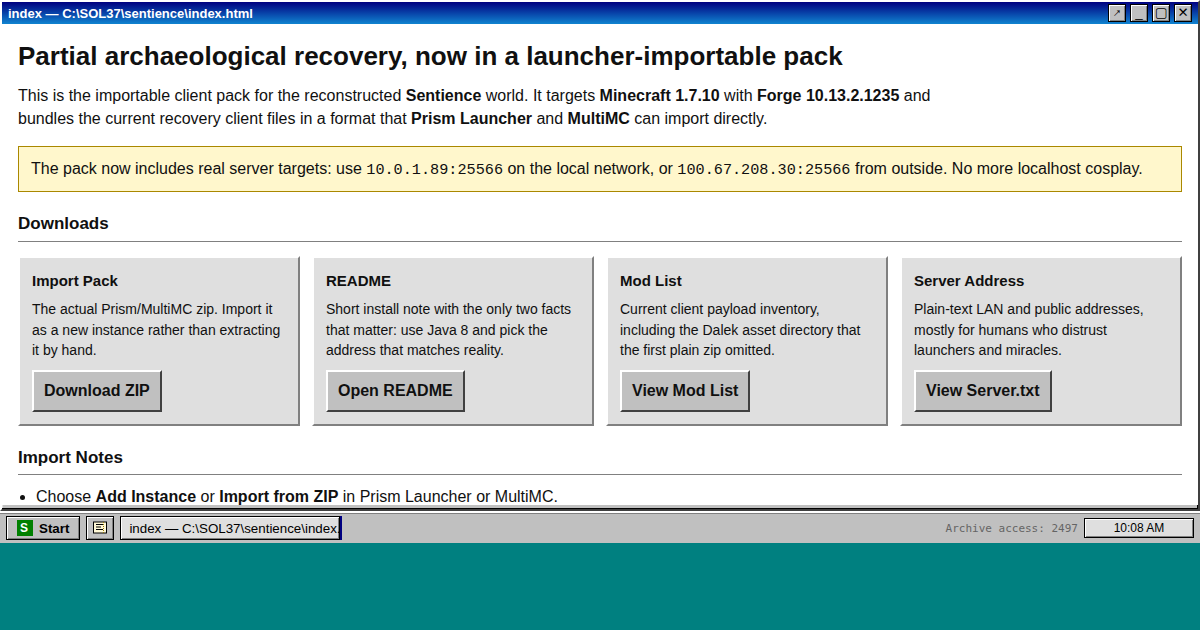Click the Import Notes section heading
The height and width of the screenshot is (630, 1200).
click(x=70, y=457)
